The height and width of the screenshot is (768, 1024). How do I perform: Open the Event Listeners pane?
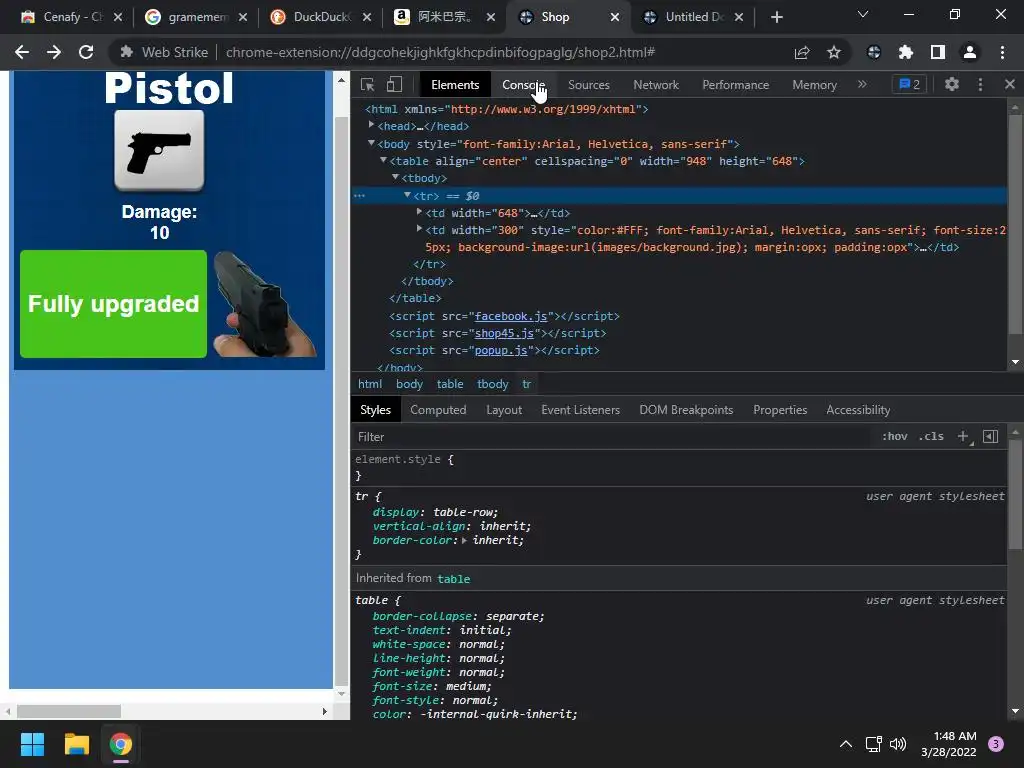[580, 410]
